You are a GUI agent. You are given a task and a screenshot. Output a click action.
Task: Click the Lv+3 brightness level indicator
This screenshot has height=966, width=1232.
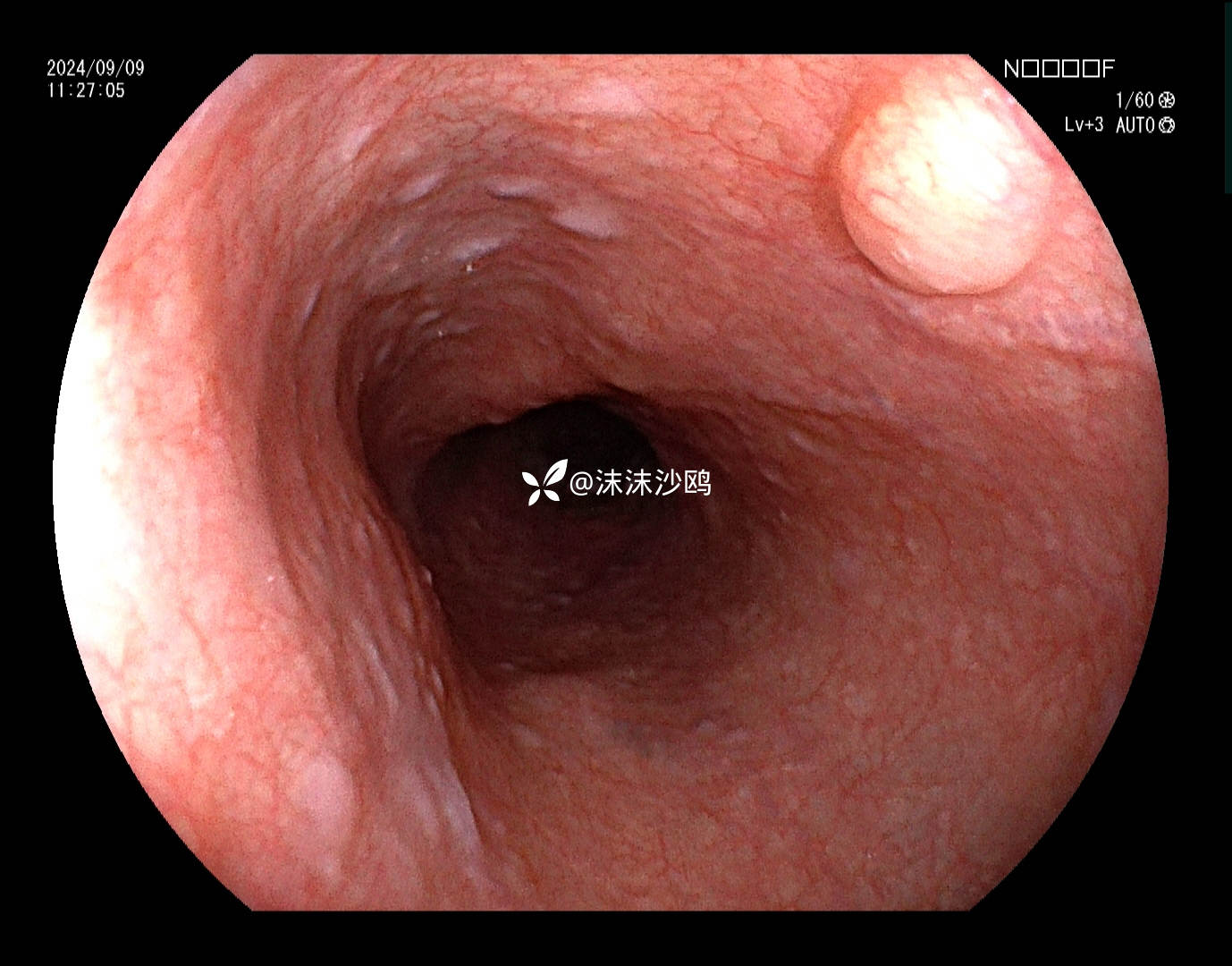[x=1084, y=125]
